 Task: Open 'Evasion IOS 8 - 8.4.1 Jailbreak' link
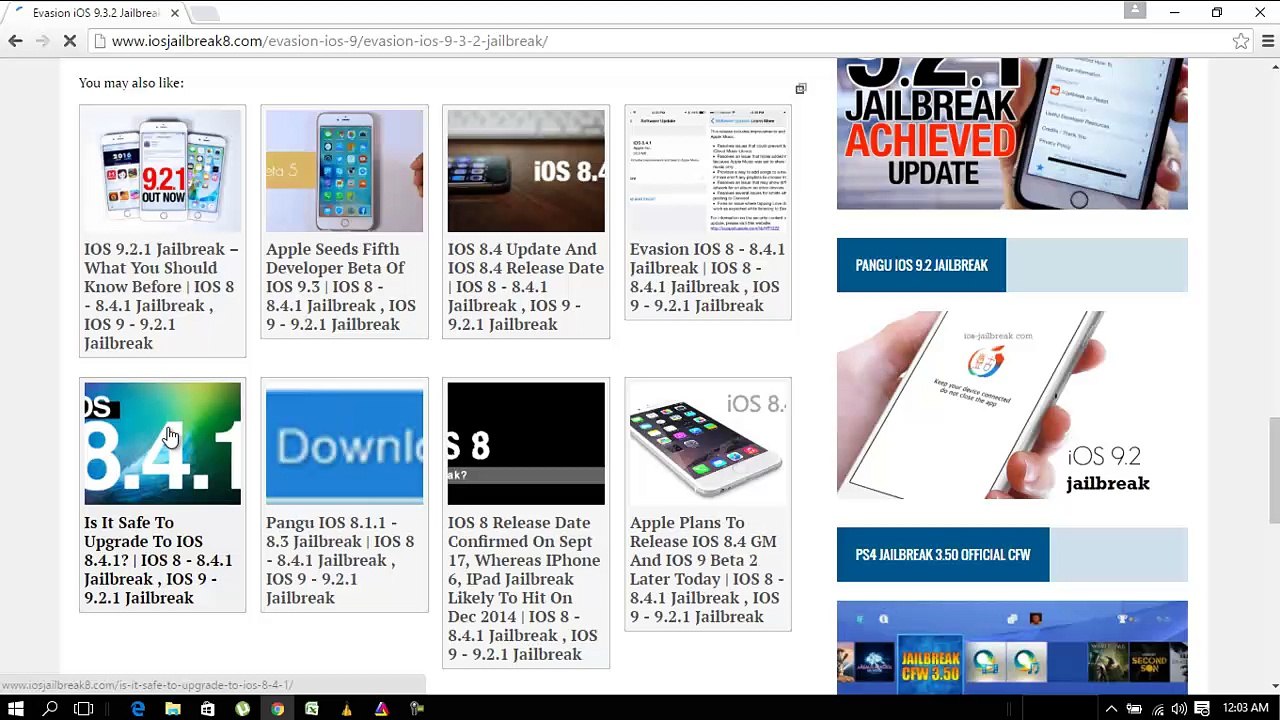708,277
